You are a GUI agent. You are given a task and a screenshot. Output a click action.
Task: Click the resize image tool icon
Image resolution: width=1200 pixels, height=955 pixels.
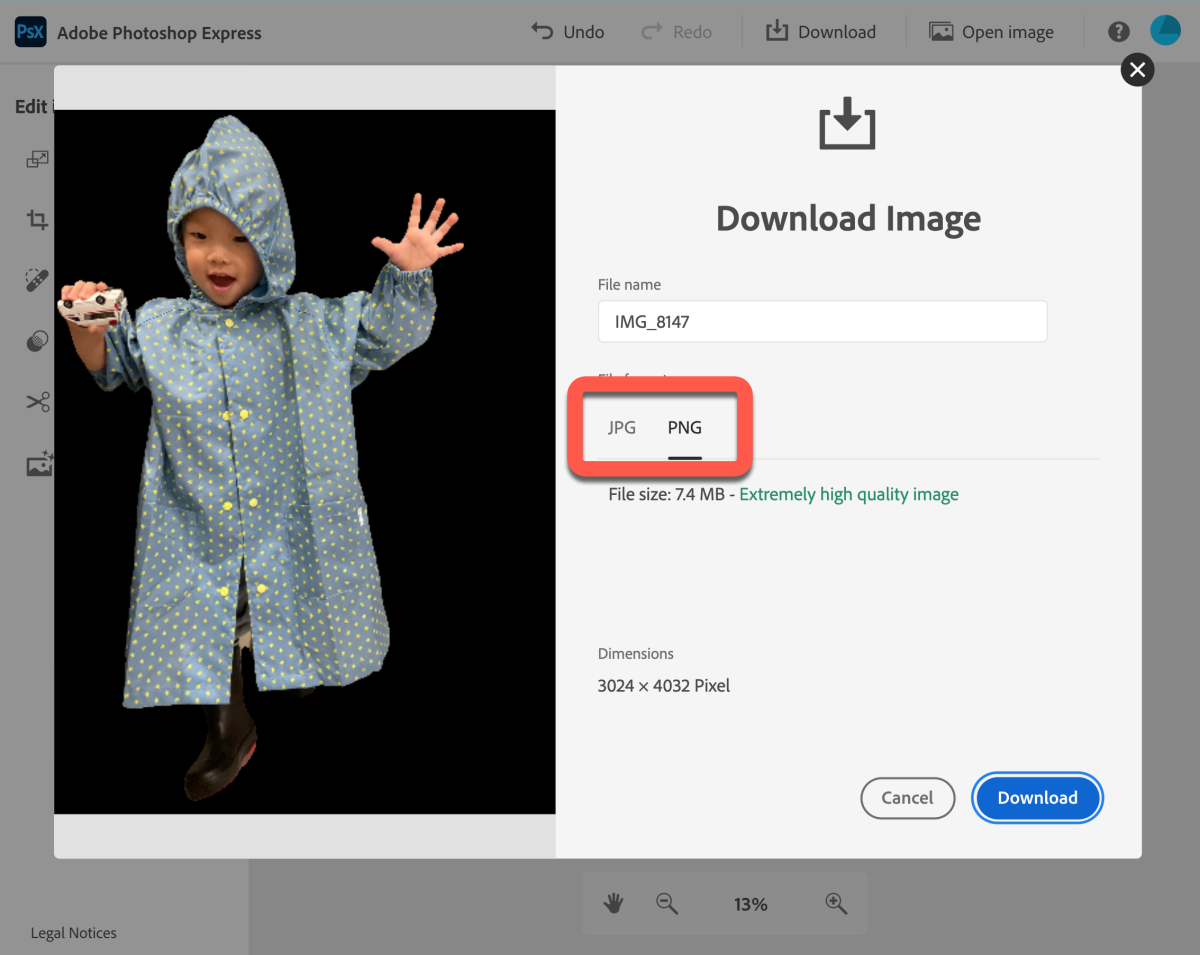[x=38, y=159]
